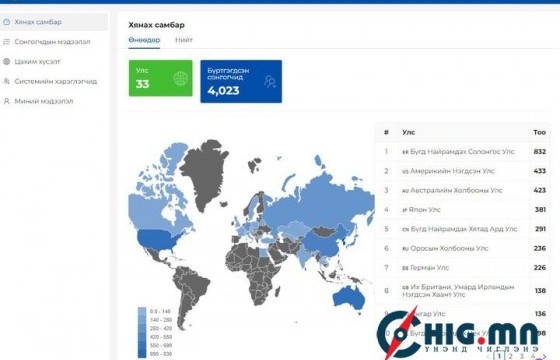
Task: Click the green Улс 33 card
Action: 161,78
